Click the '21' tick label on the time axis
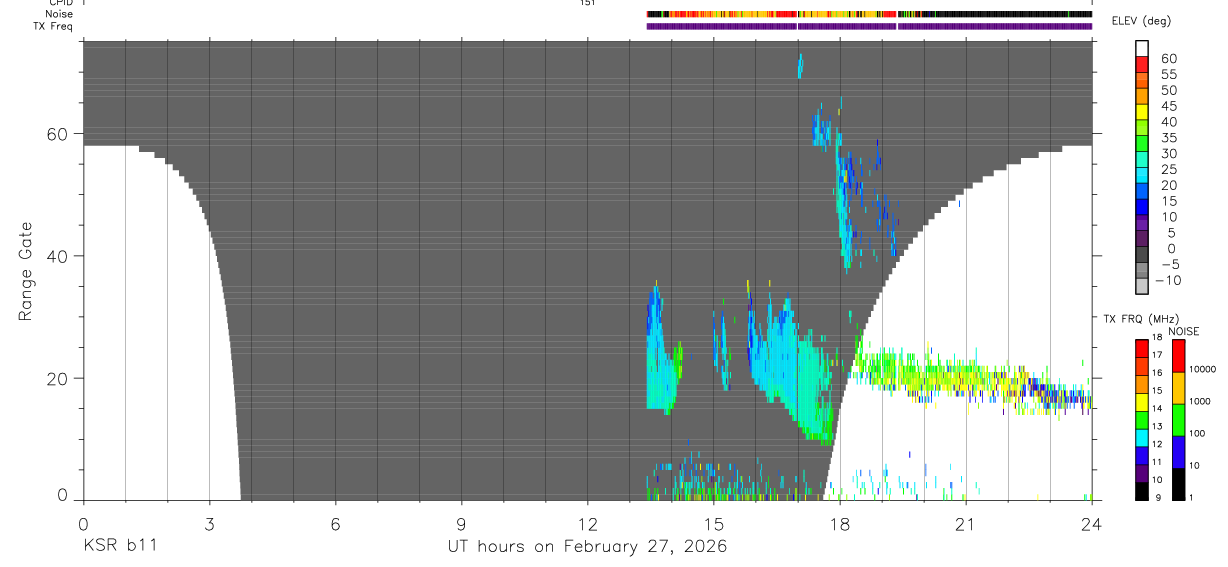Image resolution: width=1228 pixels, height=567 pixels. pos(965,523)
